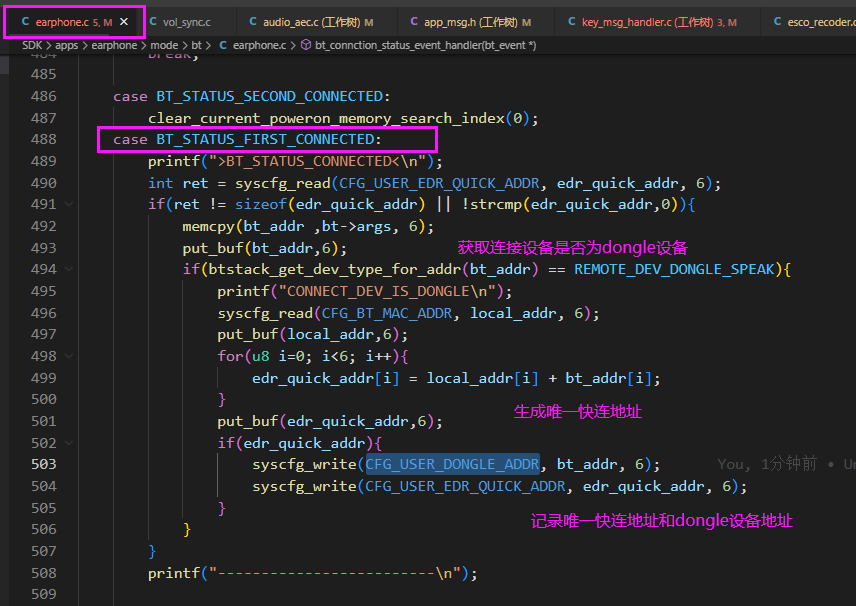Viewport: 856px width, 606px height.
Task: Click the "CONNECT_DEV_IS_DONGLE\n" string on line 495
Action: click(x=387, y=292)
